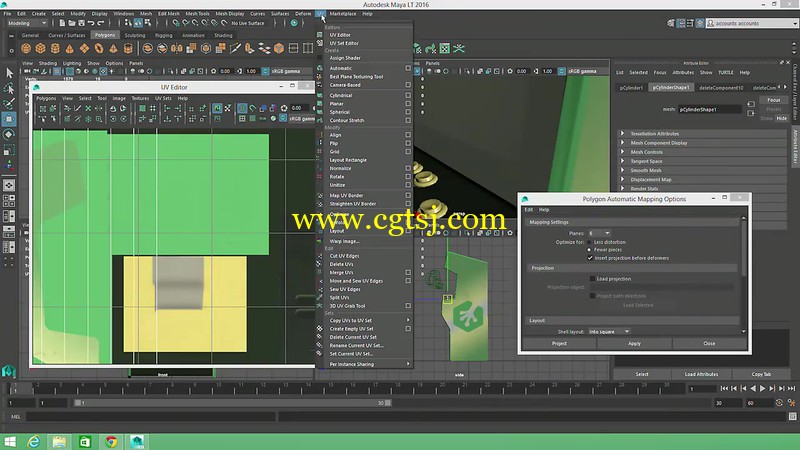
Task: Click Close in Automatic Mapping Options
Action: point(709,343)
